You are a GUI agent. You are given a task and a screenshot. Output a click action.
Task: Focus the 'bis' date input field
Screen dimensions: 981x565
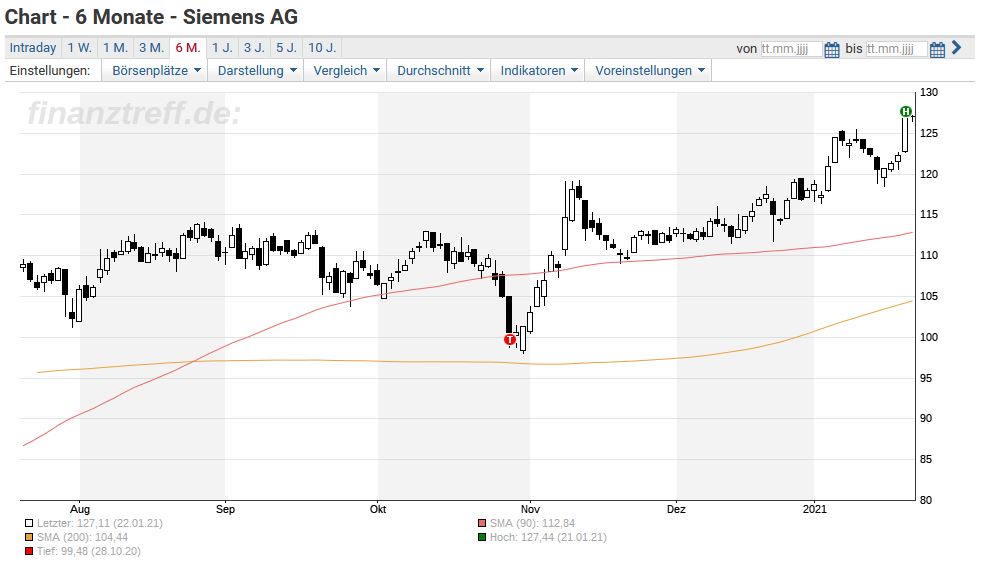(x=896, y=49)
